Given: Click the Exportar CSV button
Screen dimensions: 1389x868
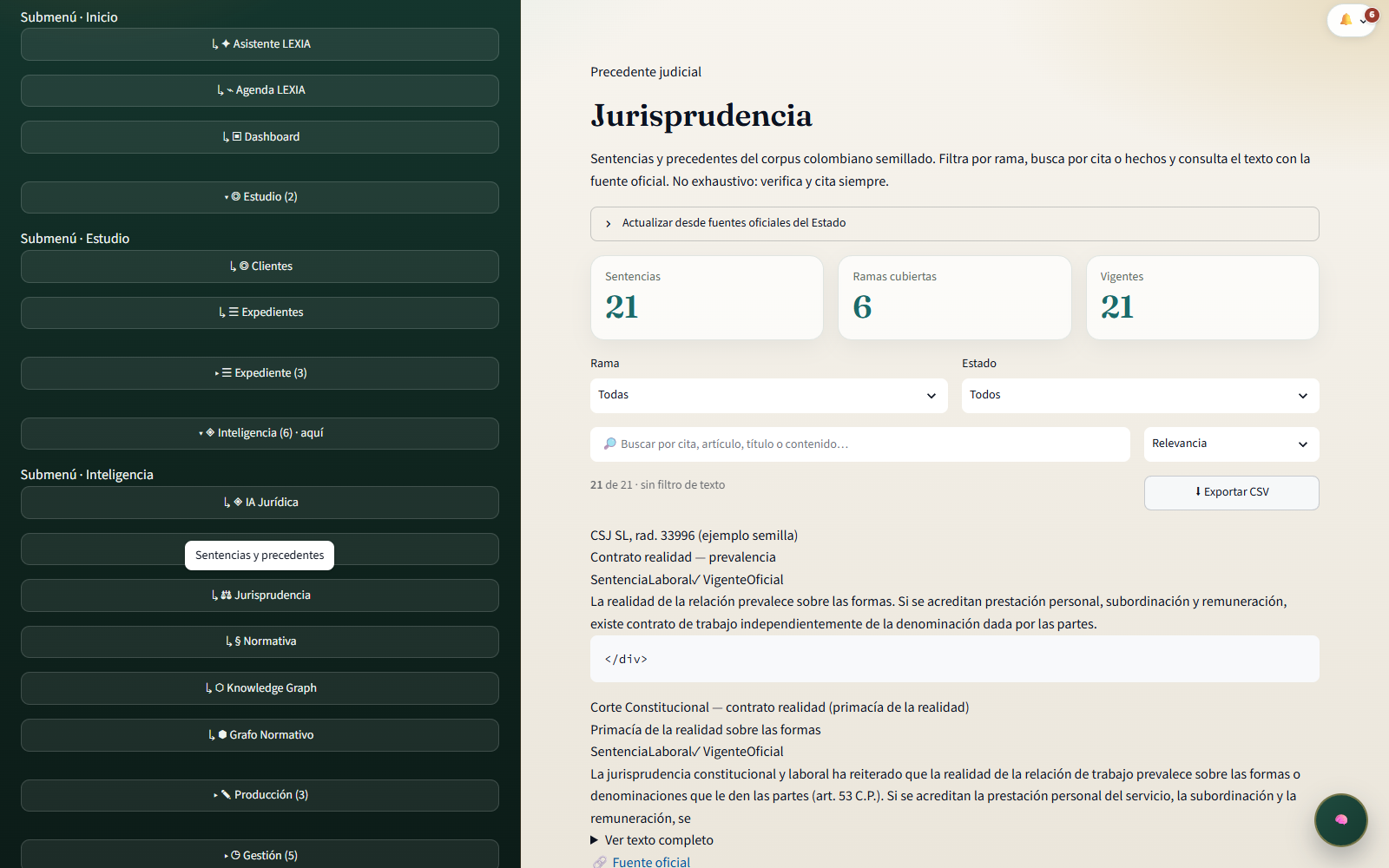Looking at the screenshot, I should pos(1231,492).
